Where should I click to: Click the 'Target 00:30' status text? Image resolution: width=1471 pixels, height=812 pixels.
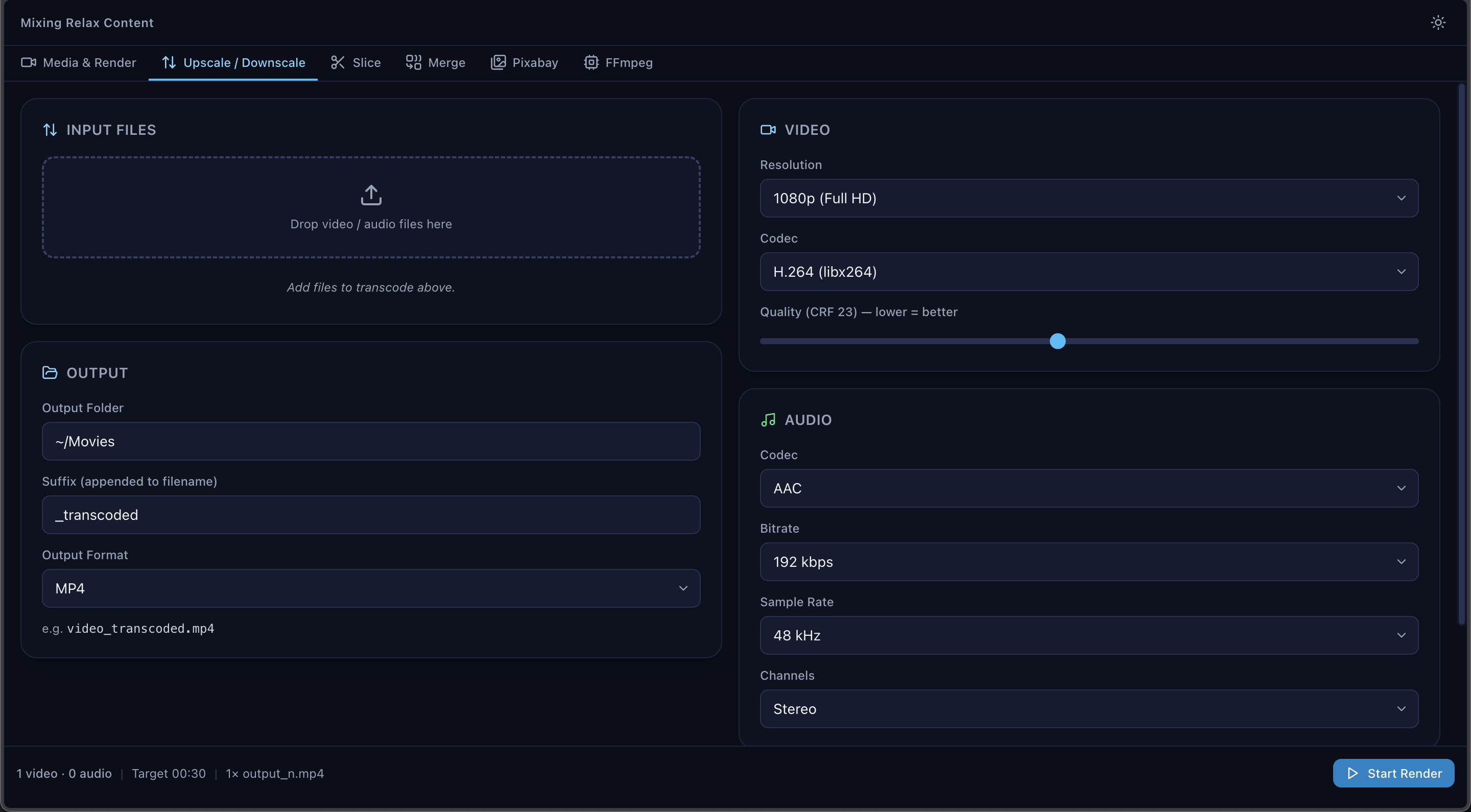169,774
